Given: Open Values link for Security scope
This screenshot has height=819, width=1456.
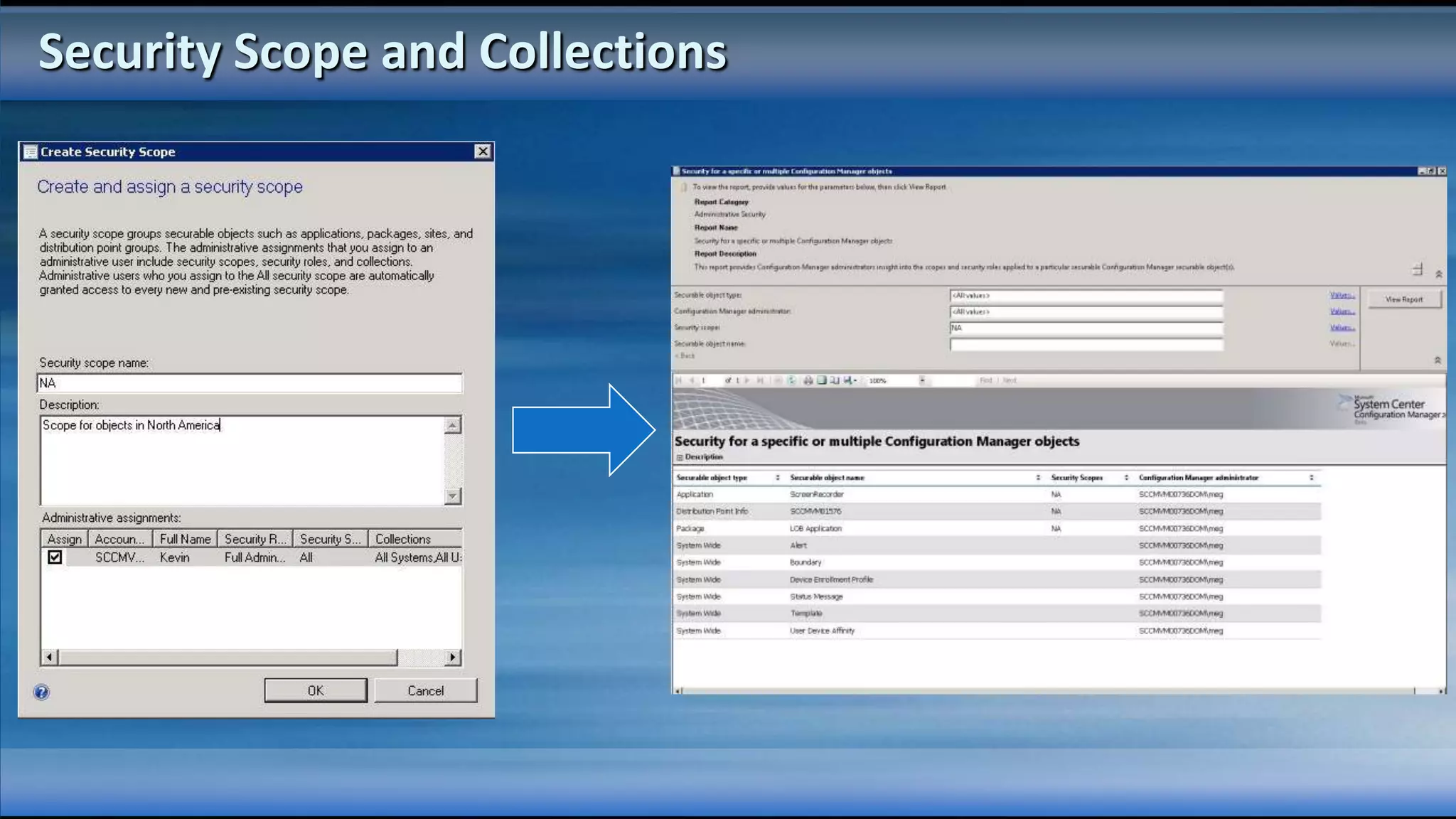Looking at the screenshot, I should (x=1342, y=328).
